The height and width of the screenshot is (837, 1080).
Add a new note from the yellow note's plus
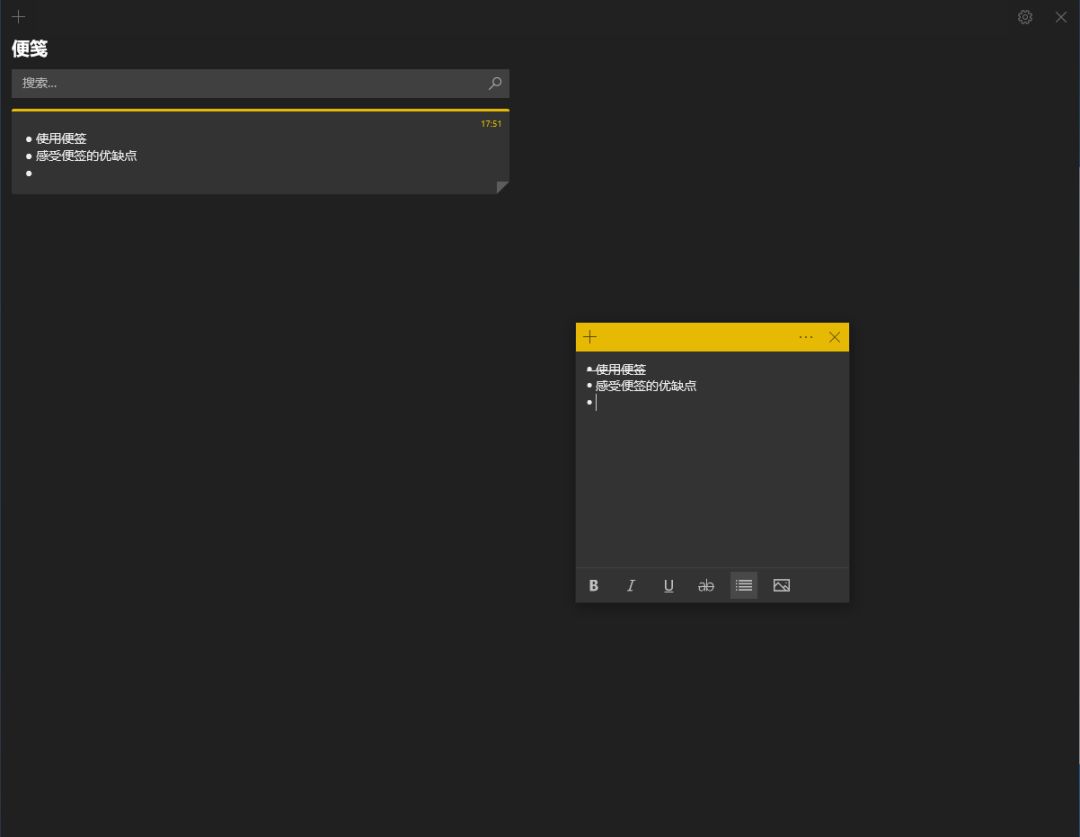click(590, 337)
